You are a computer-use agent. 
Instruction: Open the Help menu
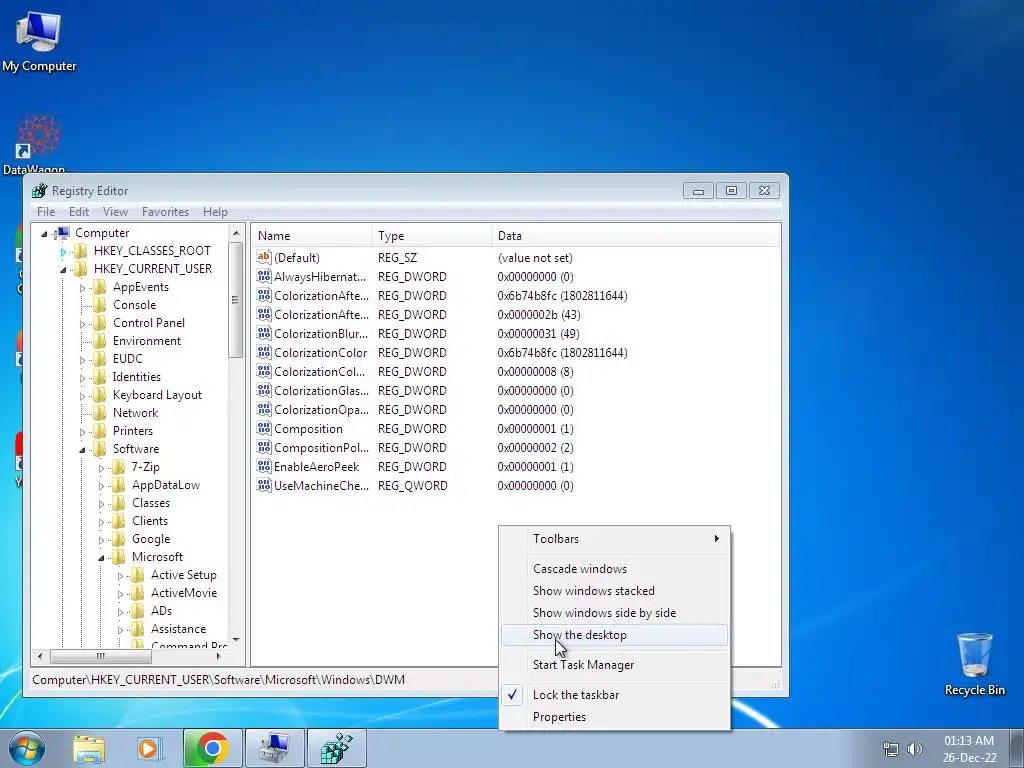tap(215, 212)
